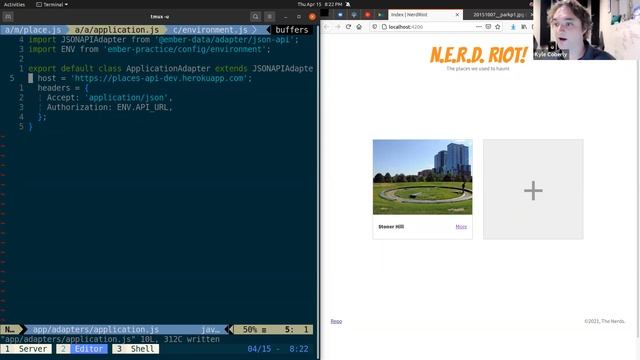The height and width of the screenshot is (360, 640).
Task: Select the fourth pinned tab icon
Action: pos(380,14)
